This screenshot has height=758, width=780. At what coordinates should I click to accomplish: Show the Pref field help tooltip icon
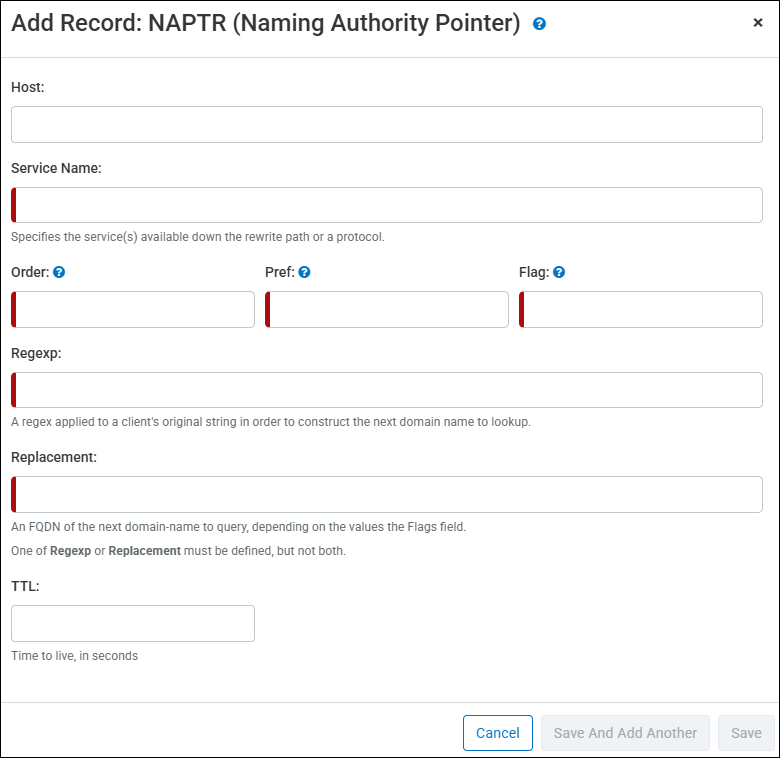click(304, 272)
